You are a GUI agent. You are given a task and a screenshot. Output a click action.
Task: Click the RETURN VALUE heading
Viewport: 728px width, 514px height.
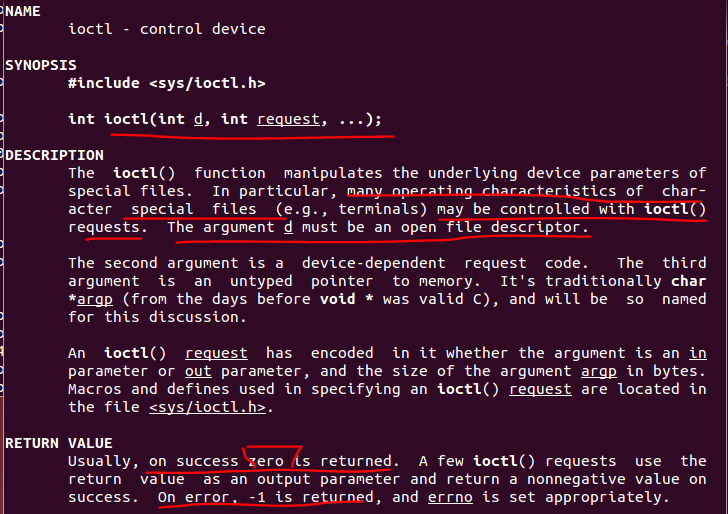(59, 443)
